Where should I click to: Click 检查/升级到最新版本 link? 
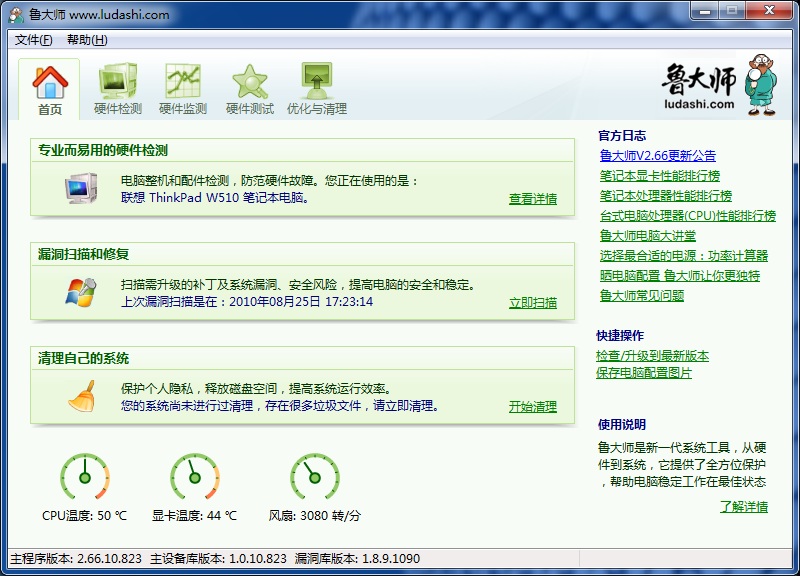[652, 356]
